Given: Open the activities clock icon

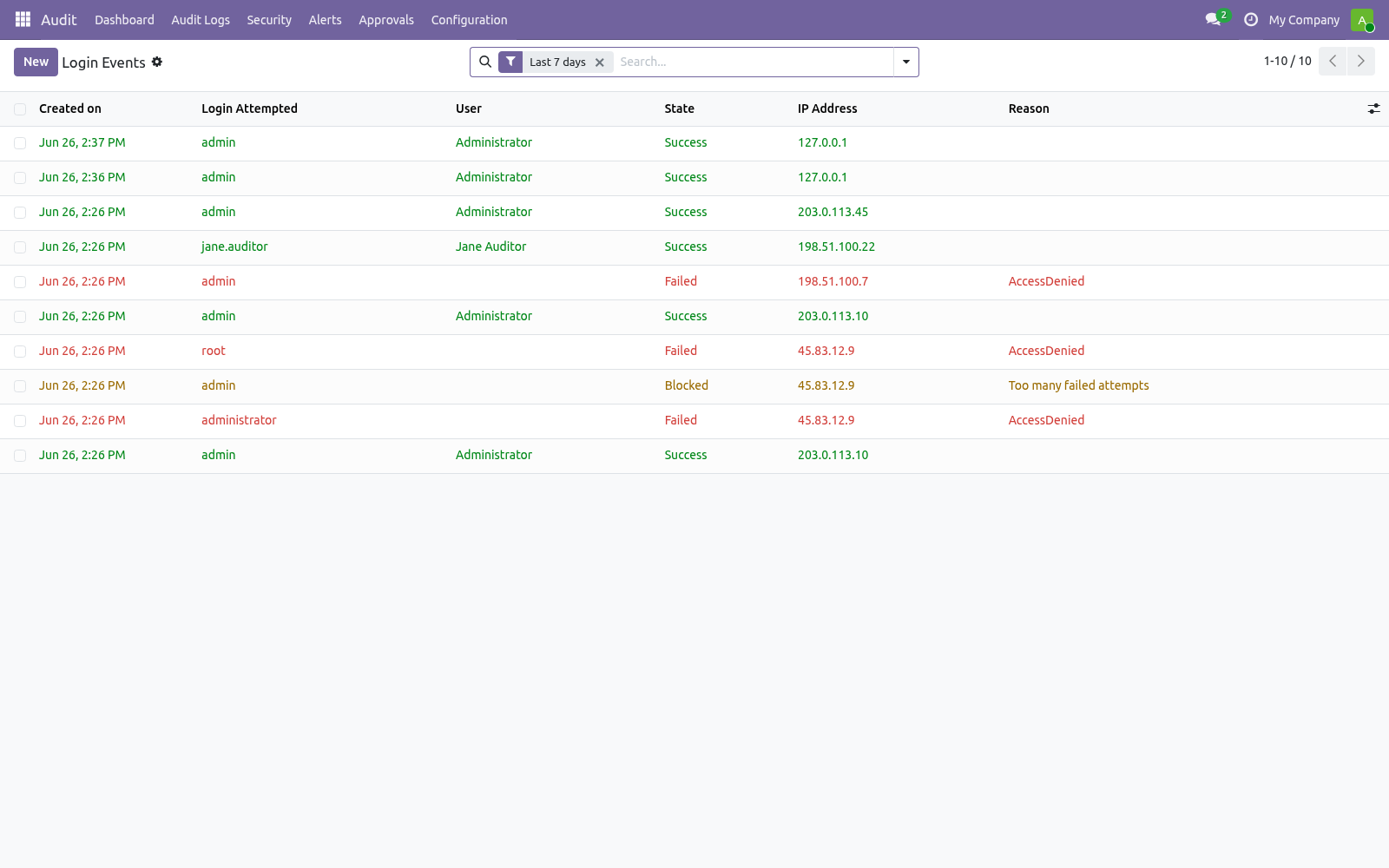Looking at the screenshot, I should 1251,19.
